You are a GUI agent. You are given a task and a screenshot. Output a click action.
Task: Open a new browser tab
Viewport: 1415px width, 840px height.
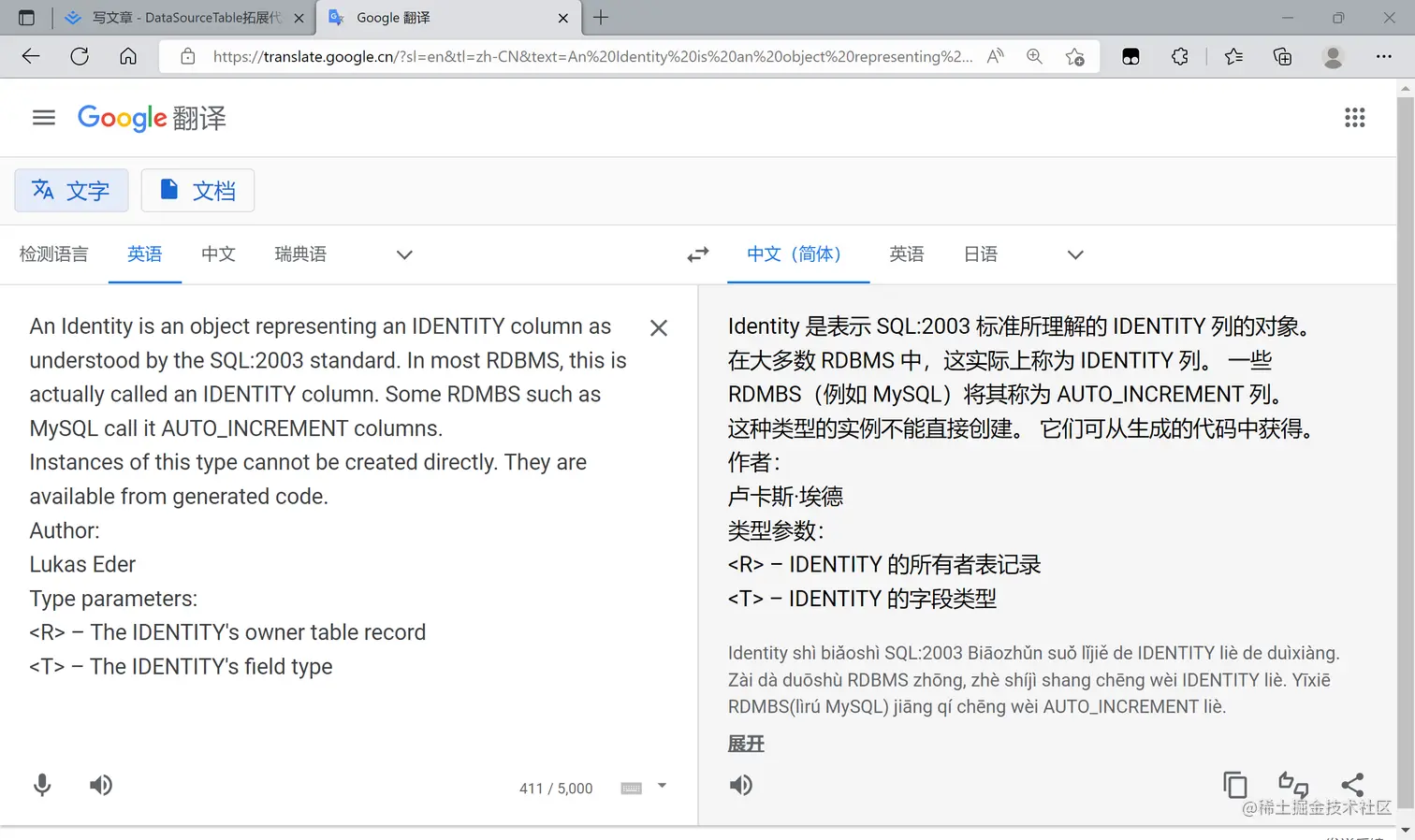601,18
